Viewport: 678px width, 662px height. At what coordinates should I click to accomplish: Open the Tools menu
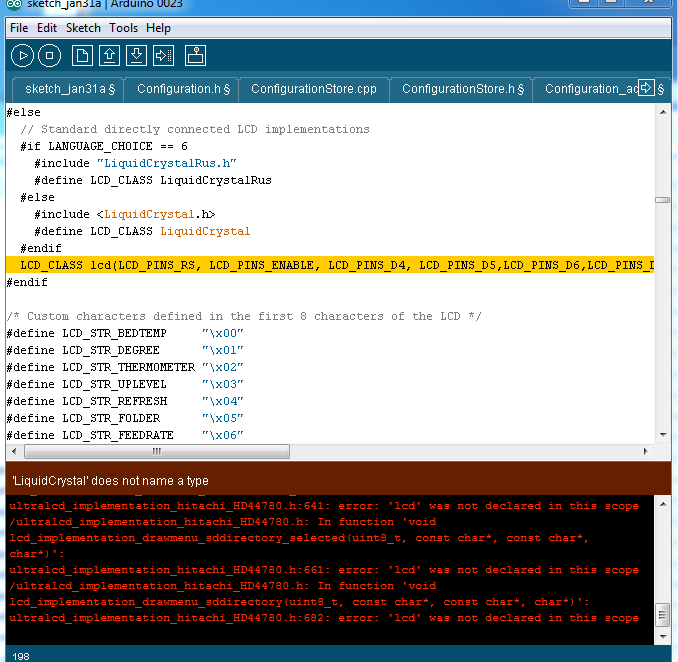[124, 28]
